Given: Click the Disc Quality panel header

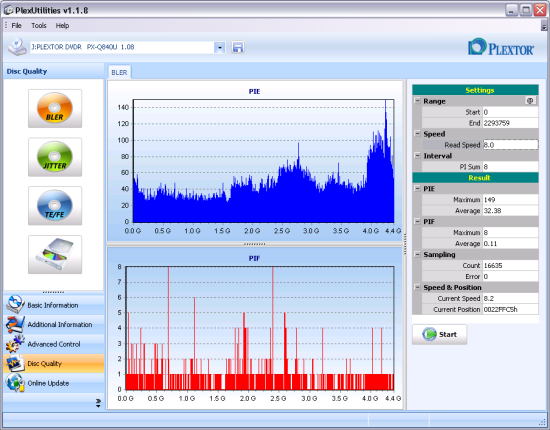Looking at the screenshot, I should 54,71.
